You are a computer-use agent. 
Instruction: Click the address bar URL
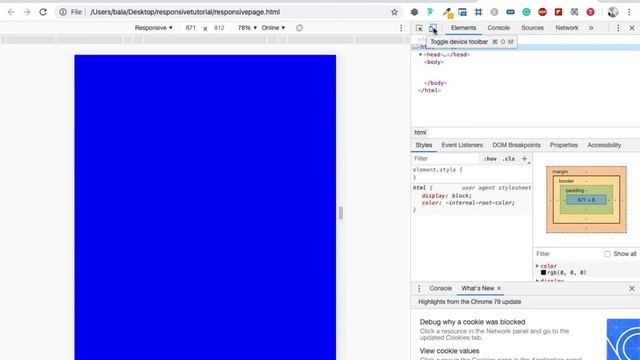click(x=185, y=12)
